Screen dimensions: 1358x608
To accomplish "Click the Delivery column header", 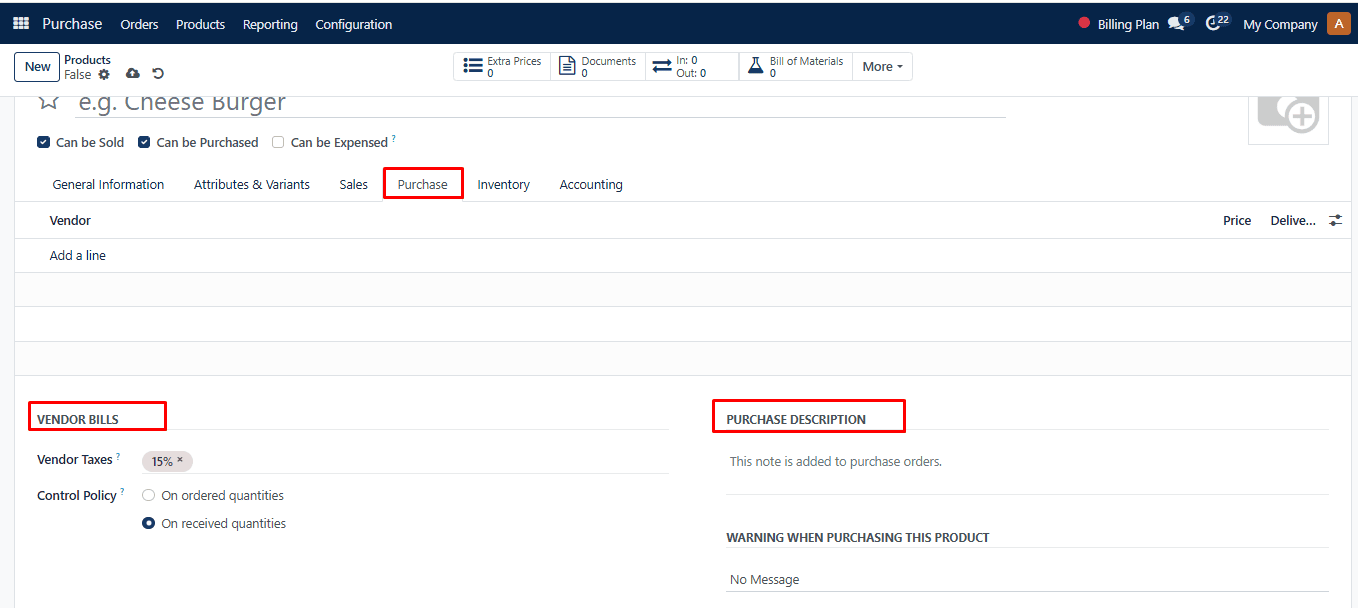I will coord(1293,220).
